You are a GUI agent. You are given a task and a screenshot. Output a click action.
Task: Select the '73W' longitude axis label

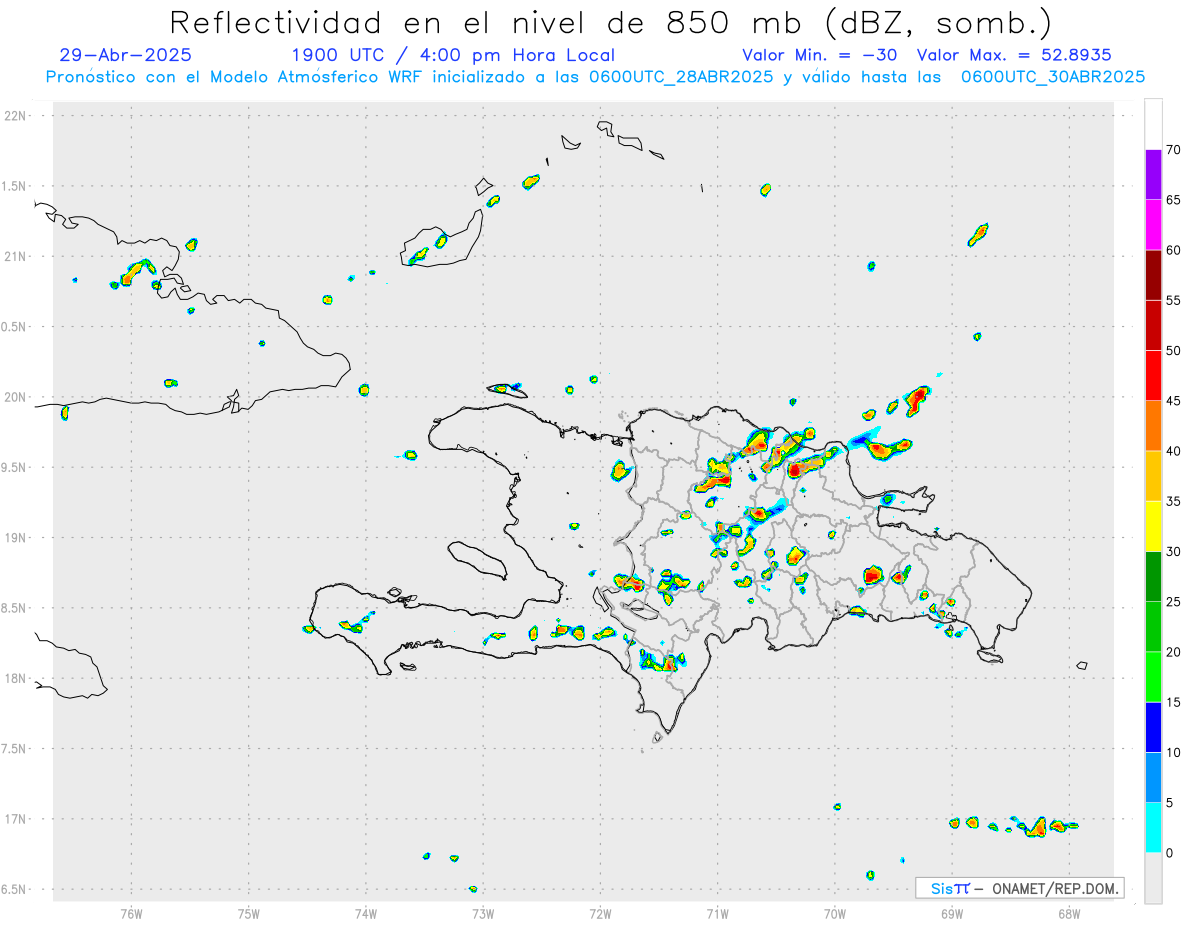point(483,913)
